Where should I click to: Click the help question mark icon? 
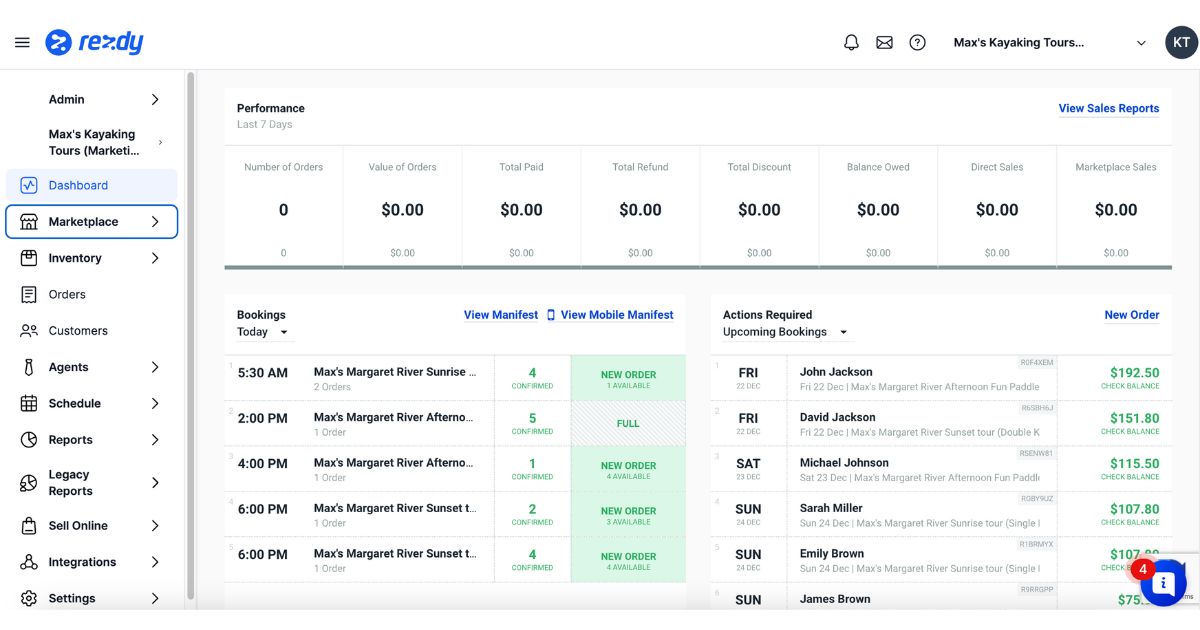point(917,42)
